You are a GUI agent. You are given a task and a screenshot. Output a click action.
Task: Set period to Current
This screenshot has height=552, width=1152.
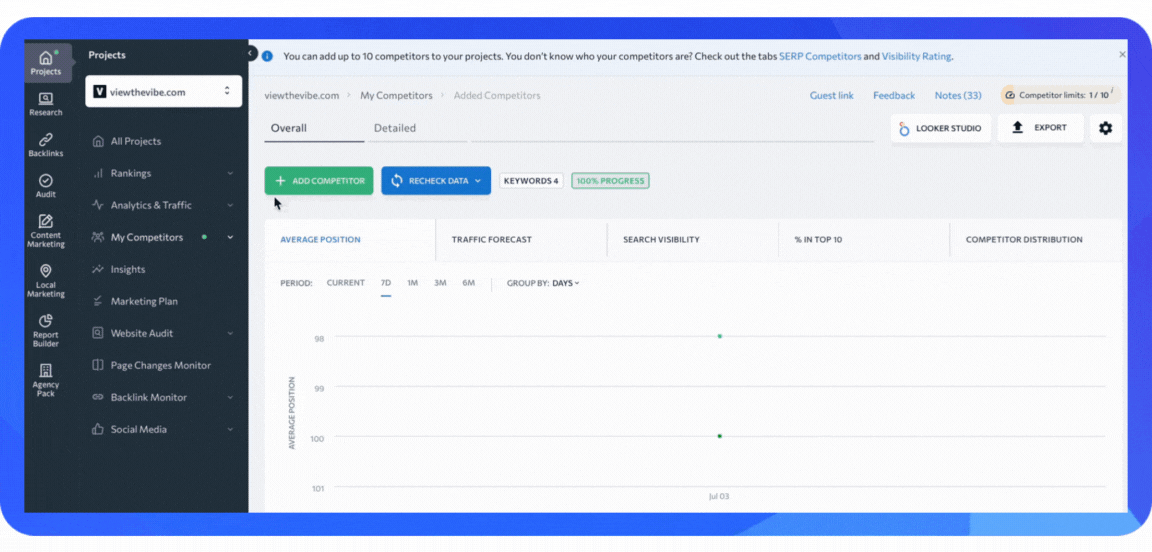click(345, 283)
